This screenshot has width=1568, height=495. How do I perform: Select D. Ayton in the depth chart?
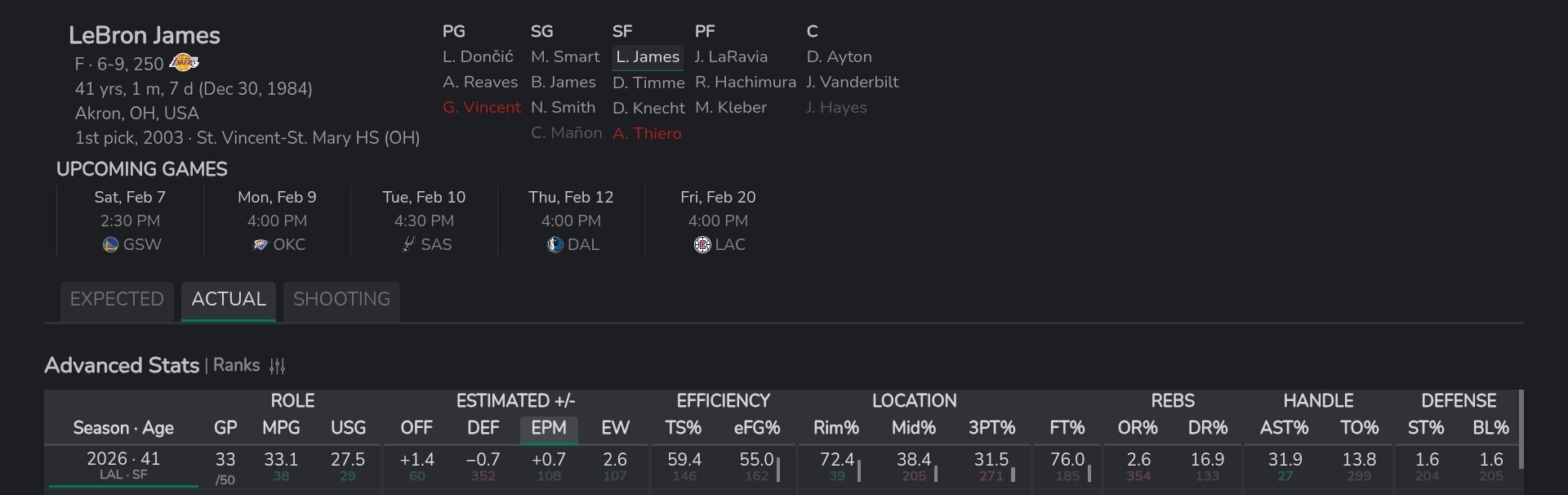coord(839,57)
